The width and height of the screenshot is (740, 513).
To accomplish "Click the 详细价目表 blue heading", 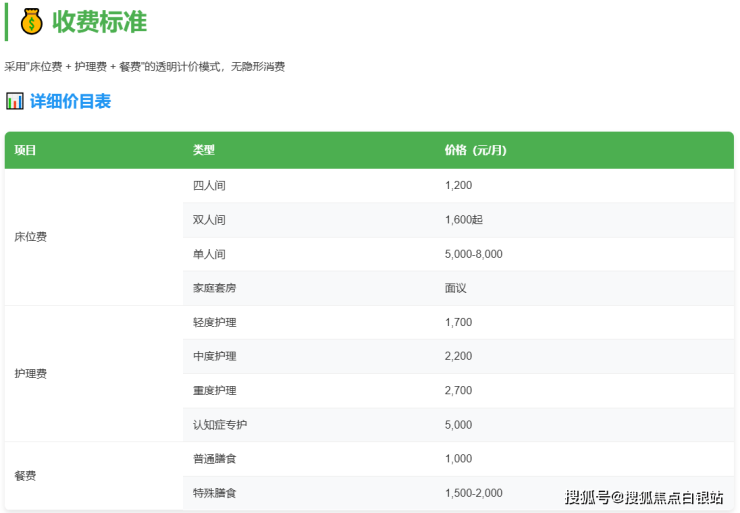I will click(x=70, y=101).
